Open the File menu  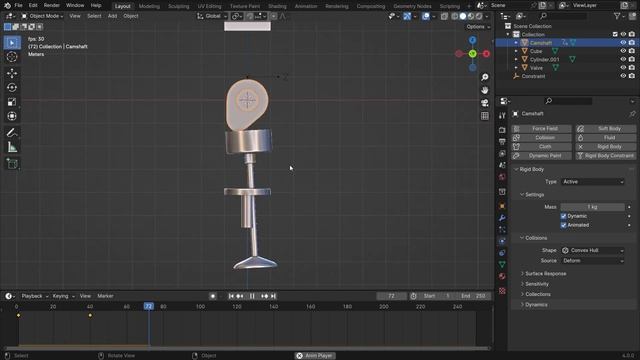click(x=18, y=5)
